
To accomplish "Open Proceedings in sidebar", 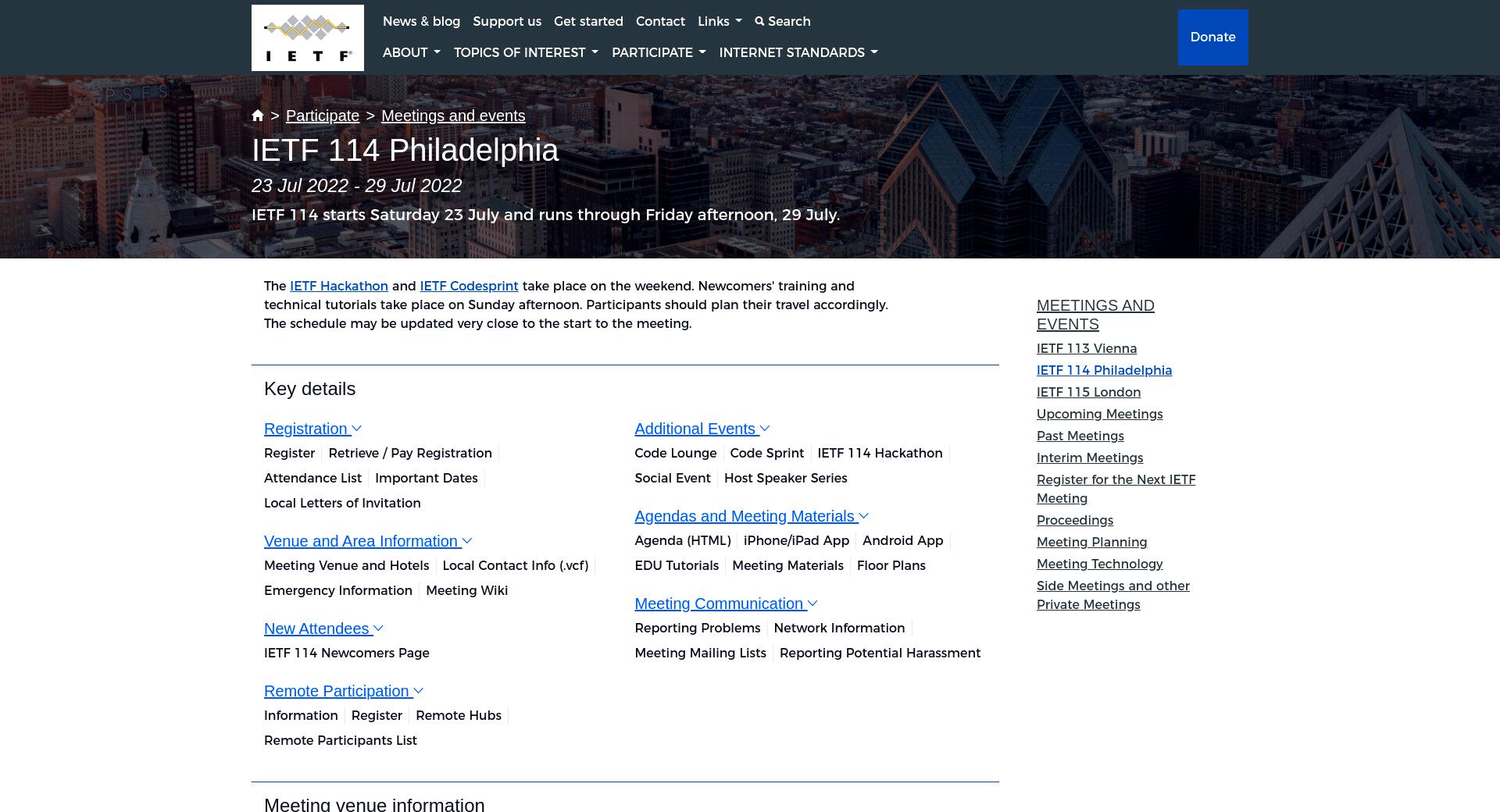I will tap(1075, 520).
